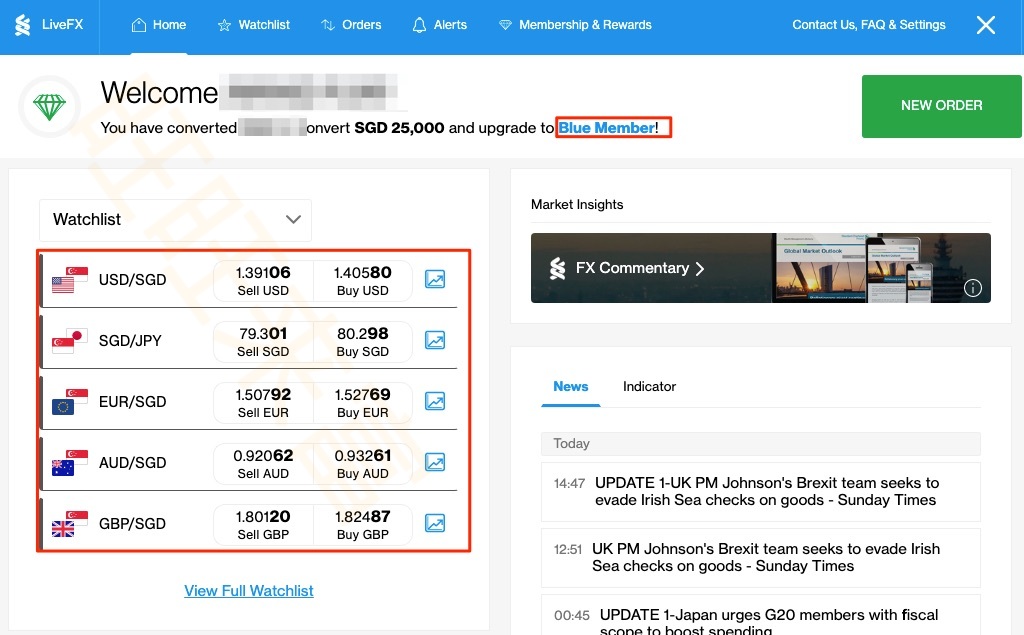Expand the Watchlist dropdown
The image size is (1024, 635).
(x=175, y=220)
